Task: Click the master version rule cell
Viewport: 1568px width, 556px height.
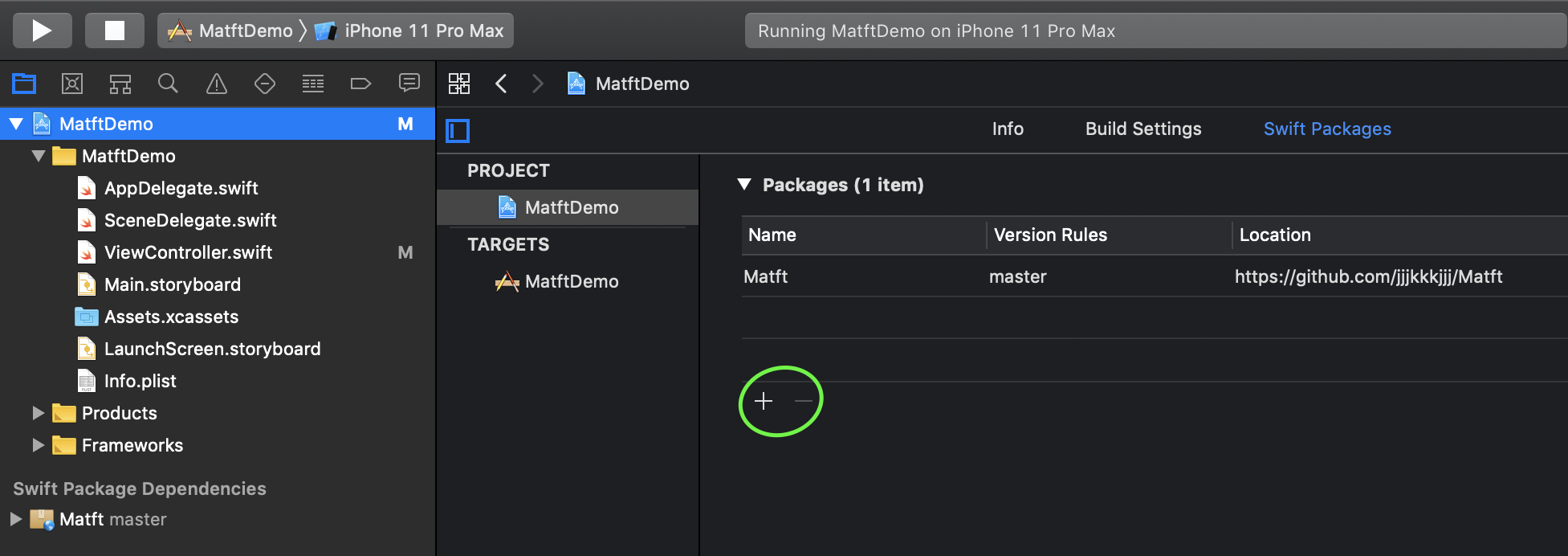Action: [1110, 276]
